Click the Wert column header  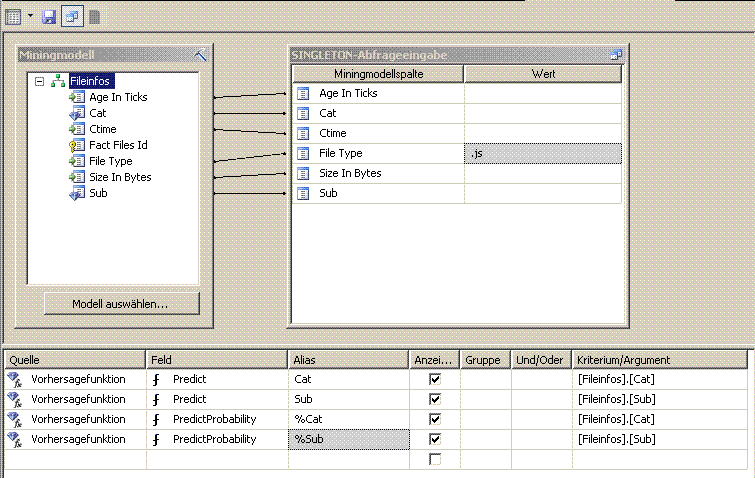click(543, 74)
